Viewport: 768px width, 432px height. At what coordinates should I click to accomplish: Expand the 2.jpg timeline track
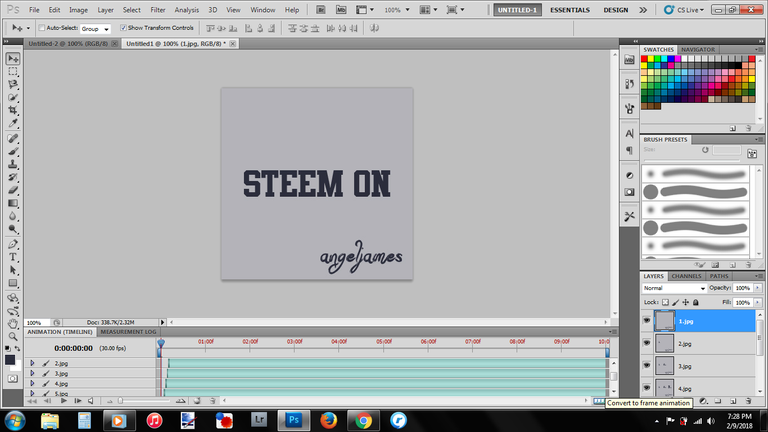click(x=32, y=363)
